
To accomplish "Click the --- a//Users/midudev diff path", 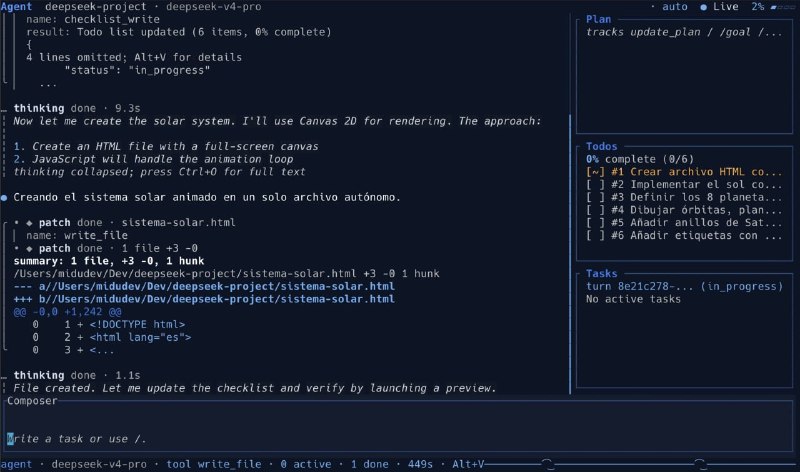I will (204, 286).
